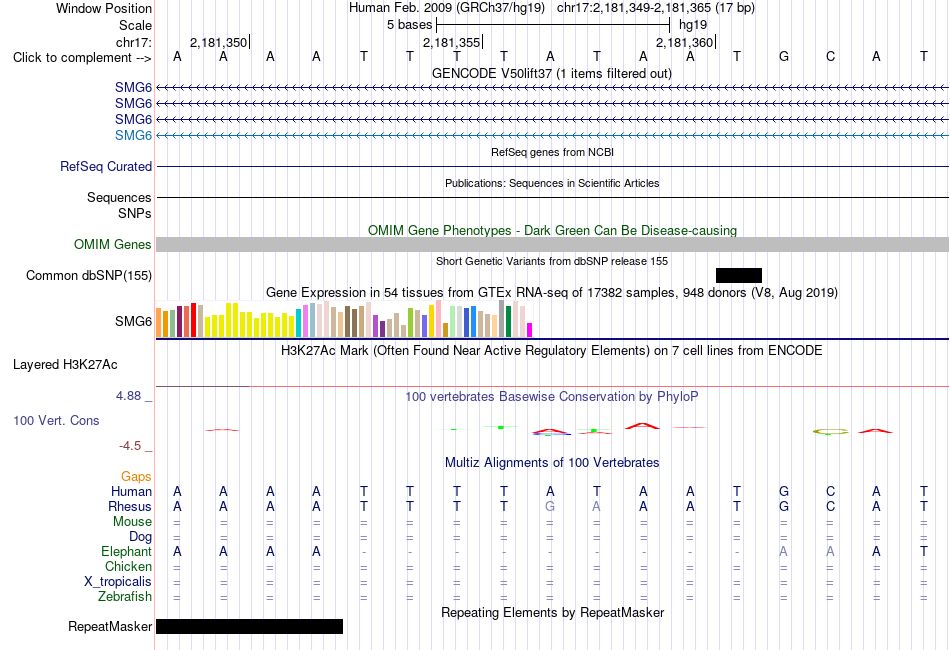This screenshot has width=950, height=650.
Task: Click the 'Click to complement -->' label
Action: (x=82, y=58)
